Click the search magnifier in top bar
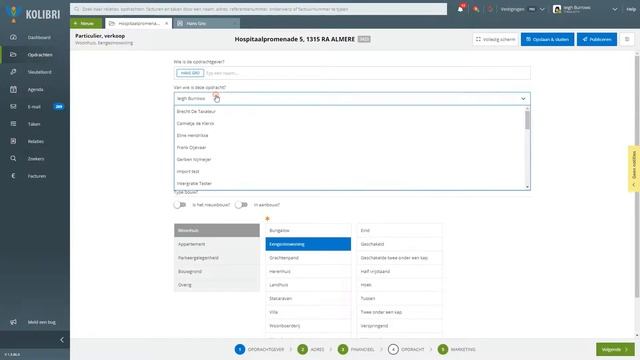This screenshot has height=360, width=640. point(76,9)
